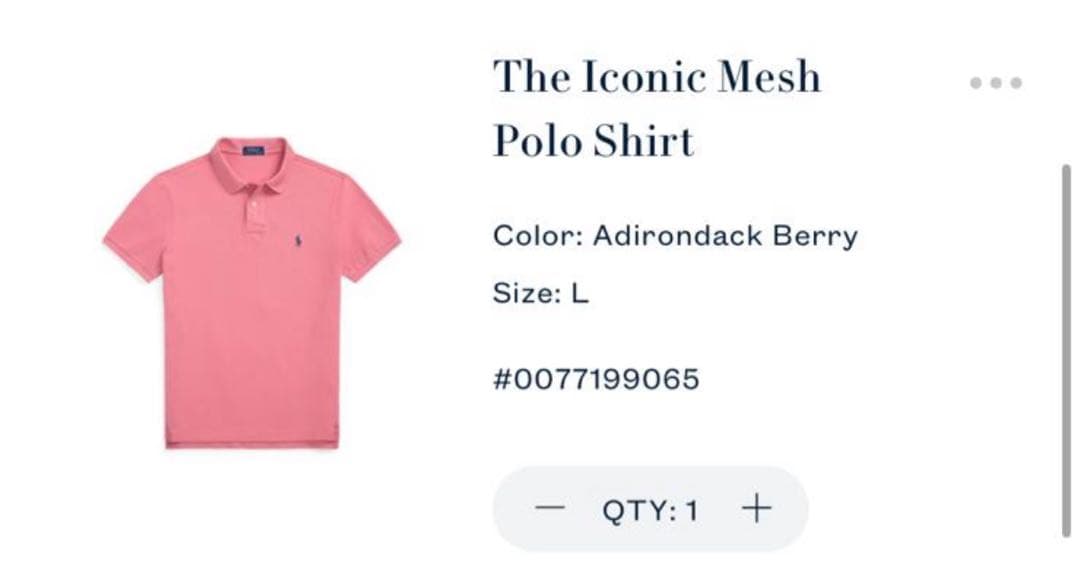Viewport: 1080px width, 581px height.
Task: Click the blue collar label on shirt
Action: pos(253,150)
